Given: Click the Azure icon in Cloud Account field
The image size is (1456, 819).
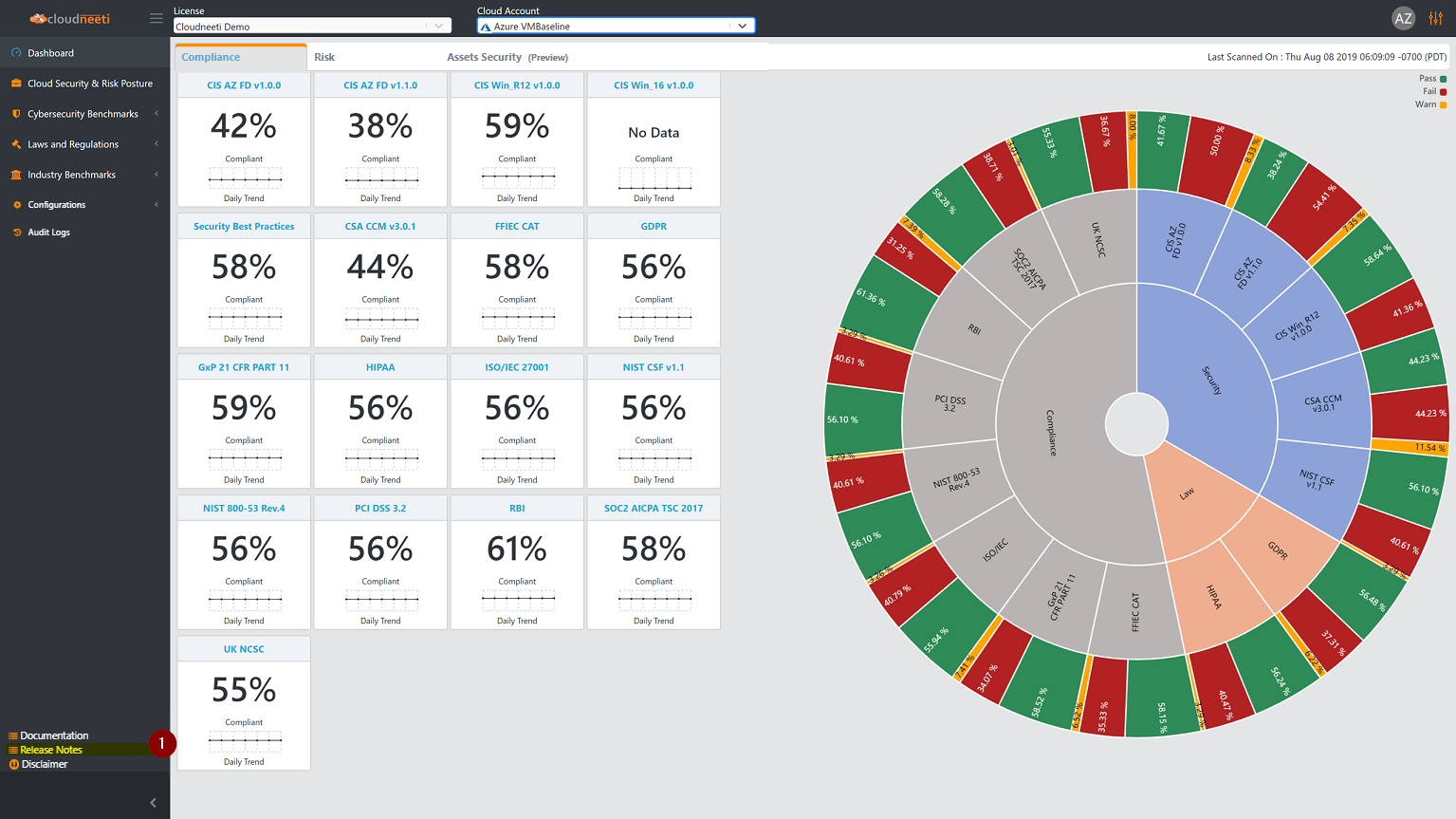Looking at the screenshot, I should [486, 27].
